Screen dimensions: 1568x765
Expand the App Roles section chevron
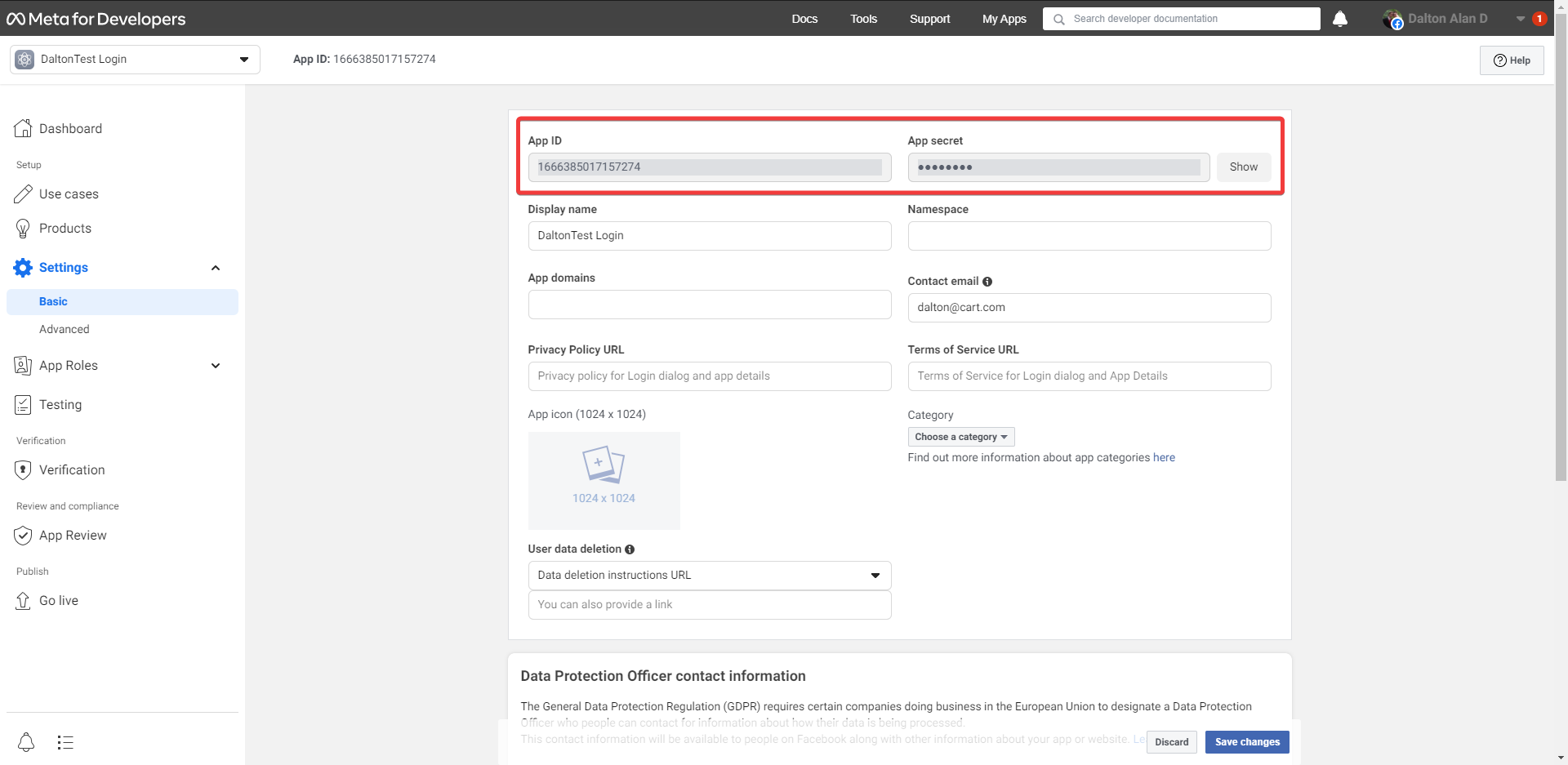tap(216, 366)
